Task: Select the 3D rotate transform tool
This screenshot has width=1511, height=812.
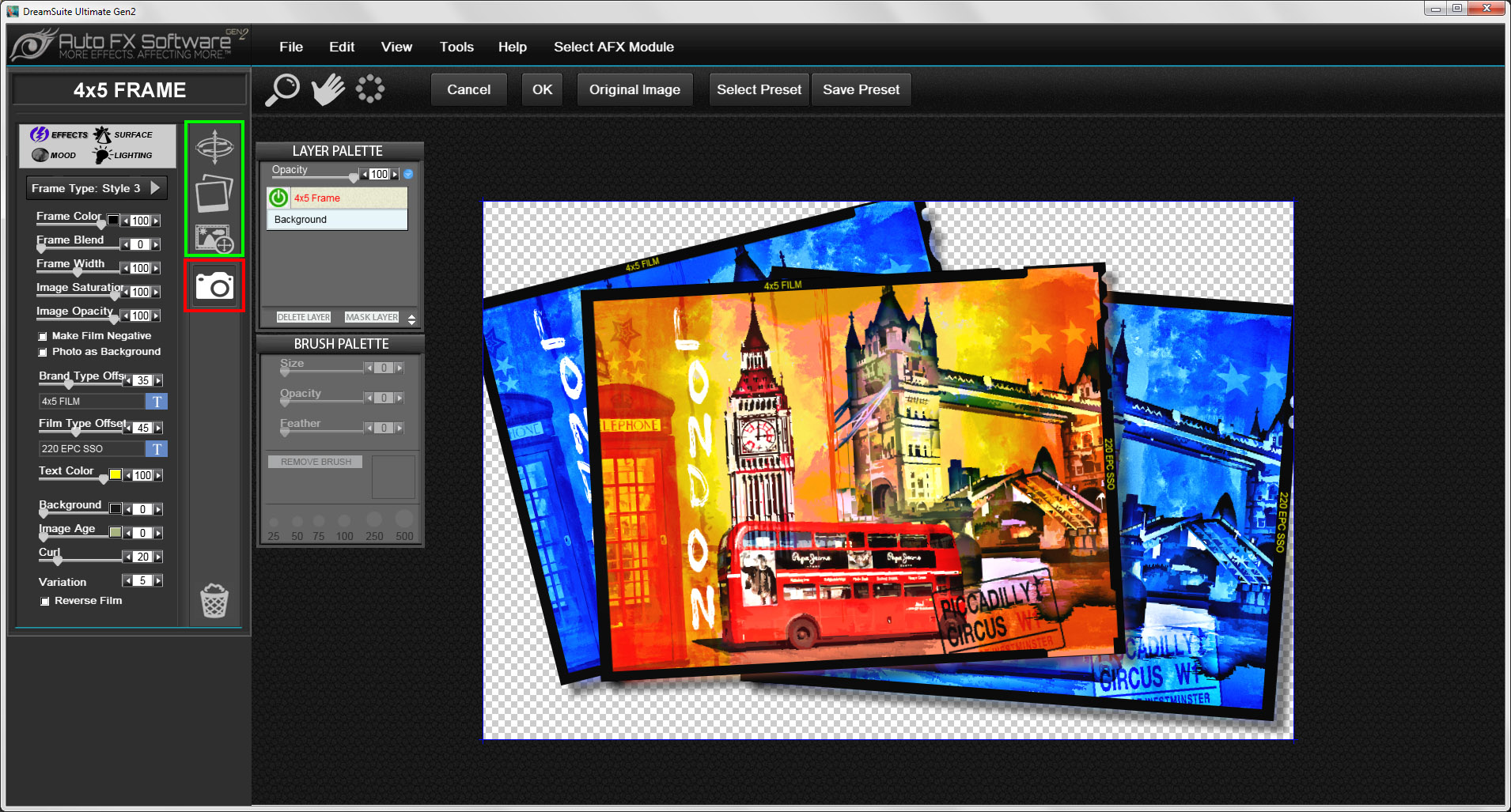Action: (214, 147)
